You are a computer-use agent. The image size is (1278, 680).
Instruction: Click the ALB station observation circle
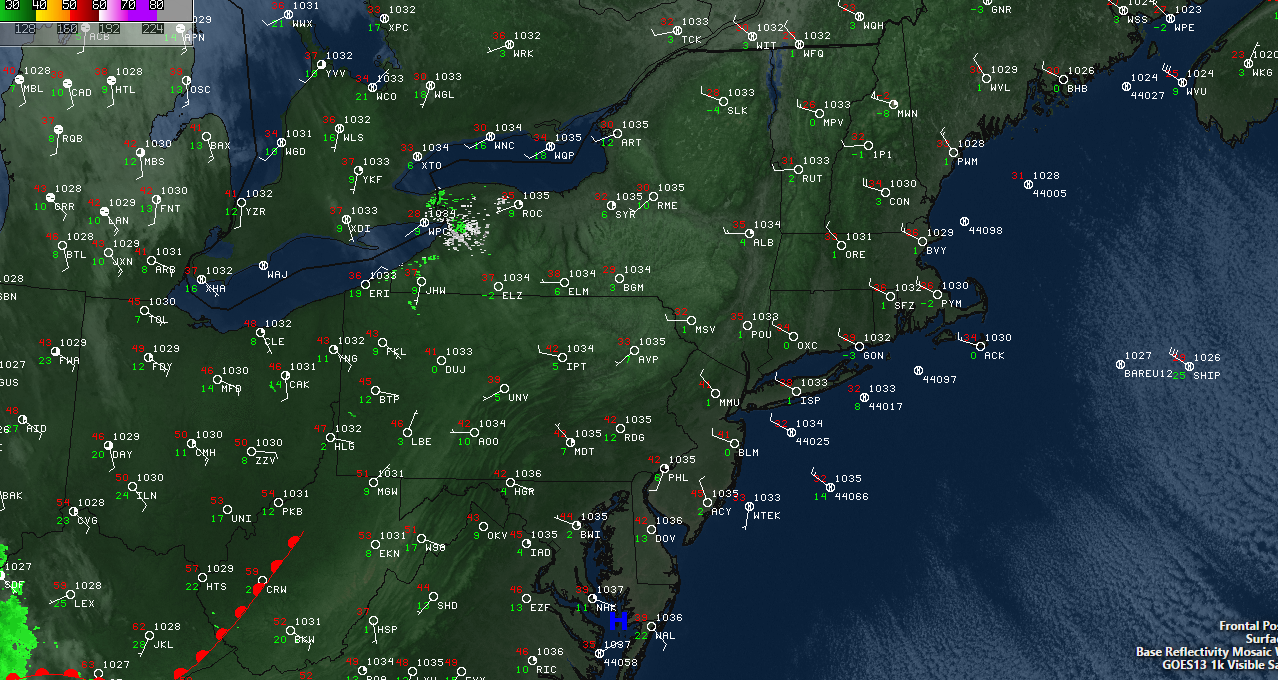pyautogui.click(x=743, y=232)
